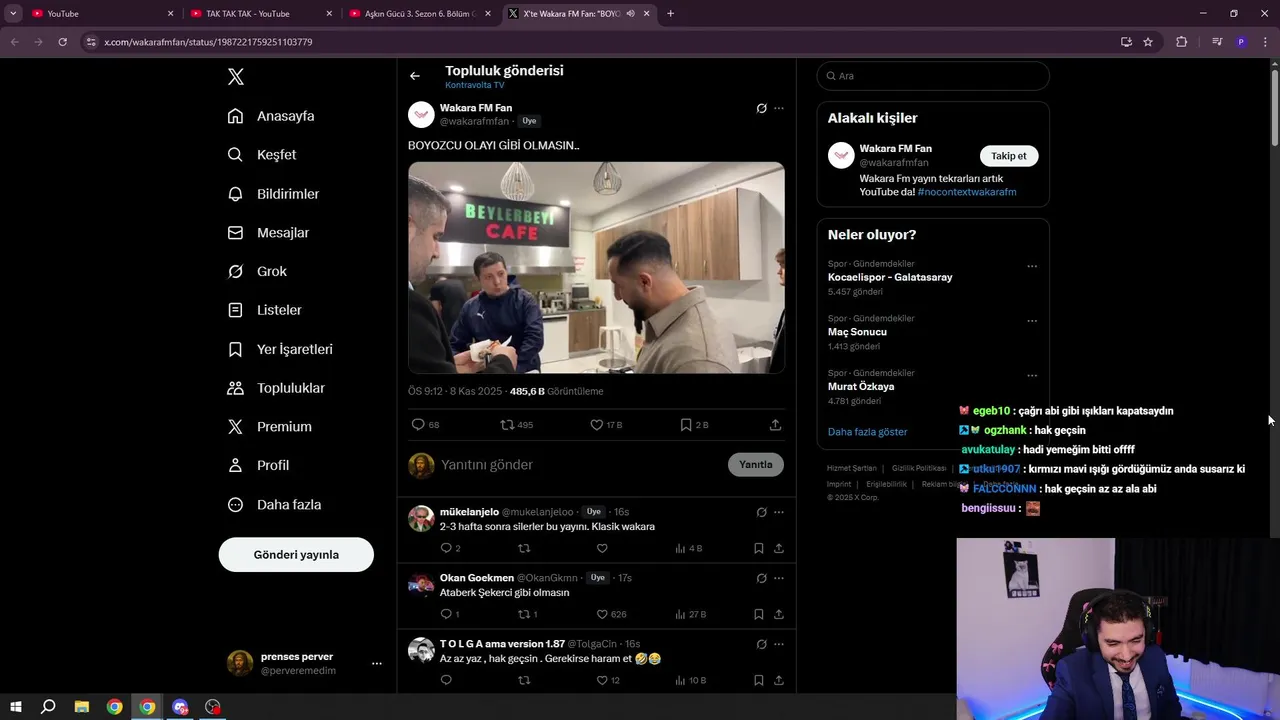Click Grok icon on mükelanjelo reply
The height and width of the screenshot is (720, 1280).
(761, 512)
